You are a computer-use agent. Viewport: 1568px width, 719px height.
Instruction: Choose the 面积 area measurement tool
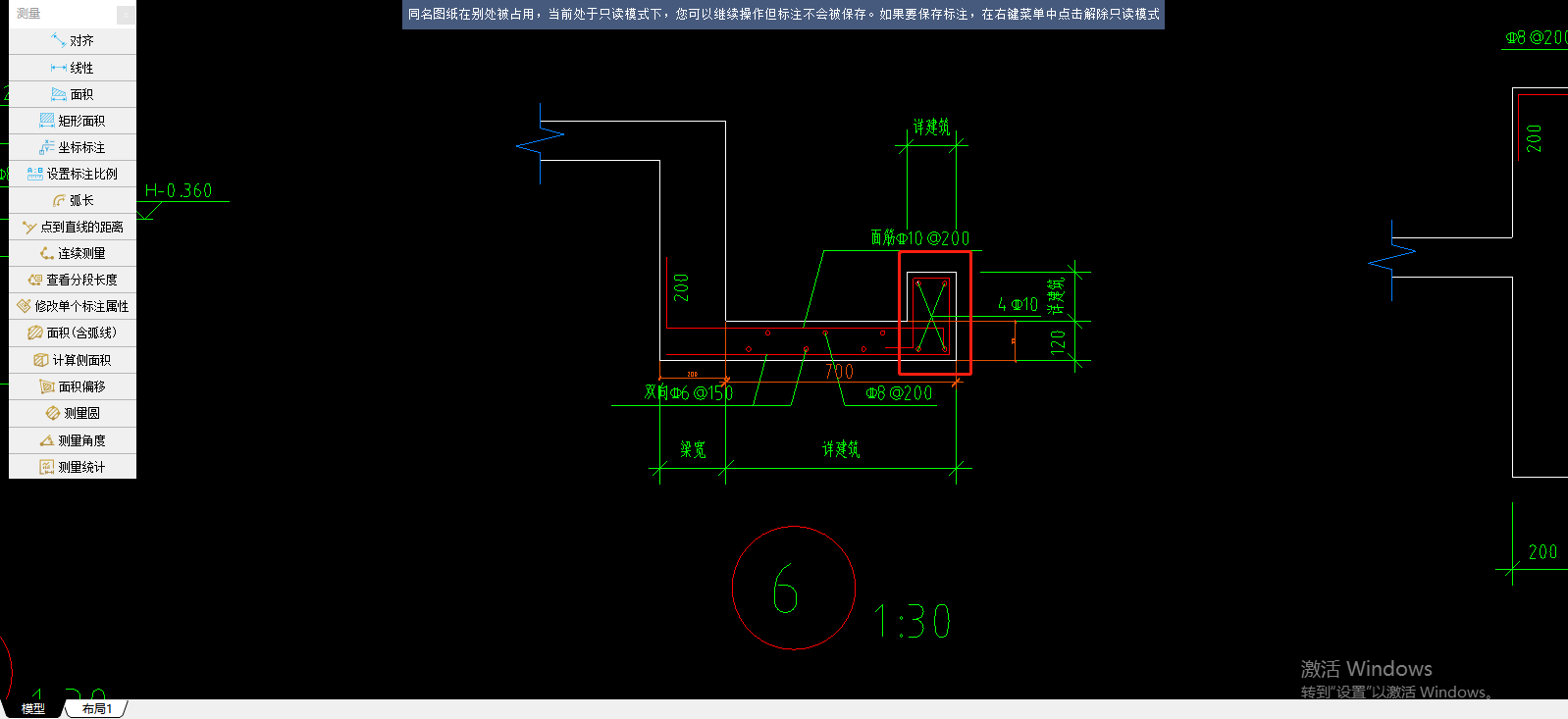coord(73,94)
